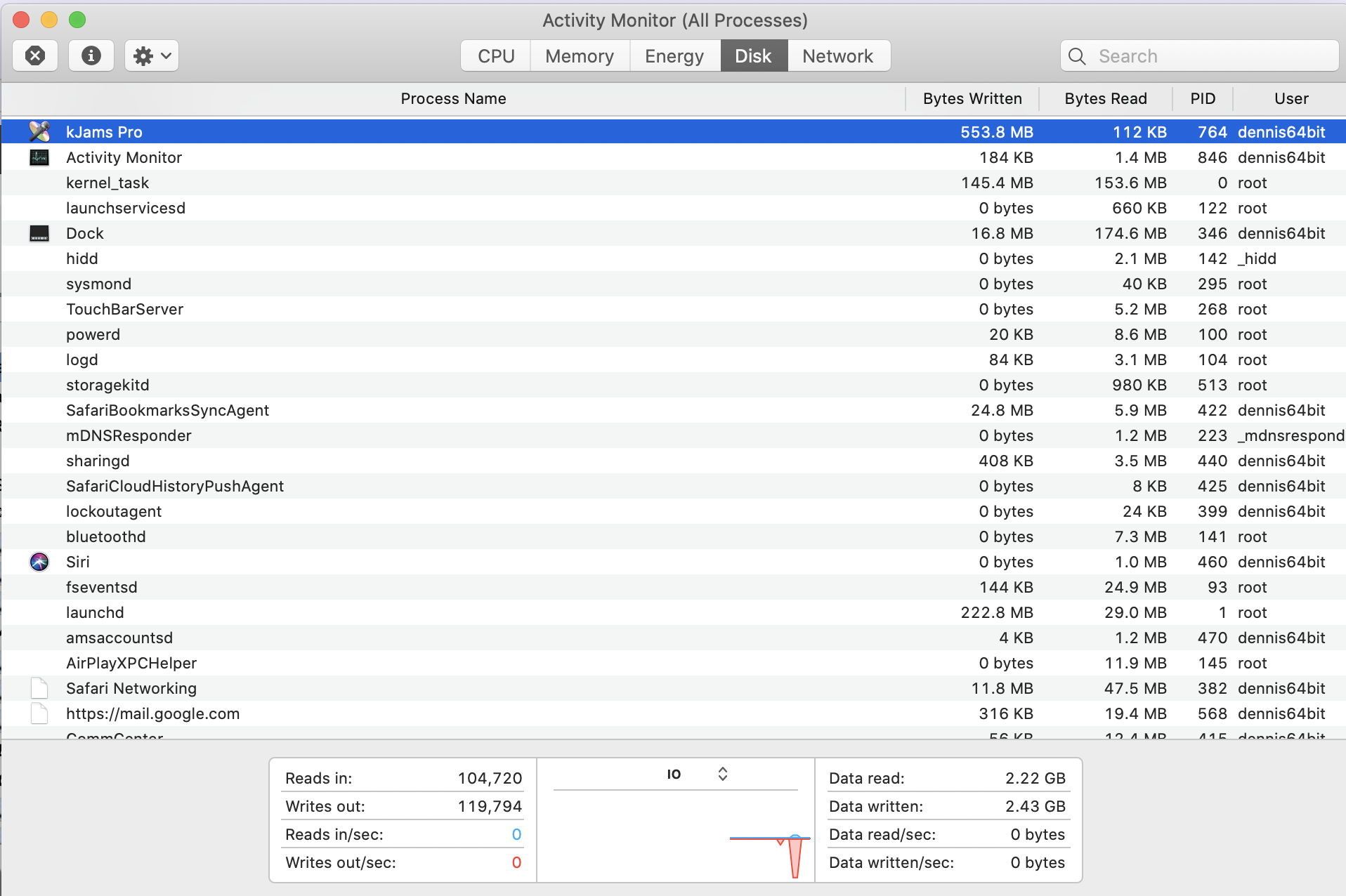1346x896 pixels.
Task: Sort by Bytes Written column header
Action: [972, 98]
